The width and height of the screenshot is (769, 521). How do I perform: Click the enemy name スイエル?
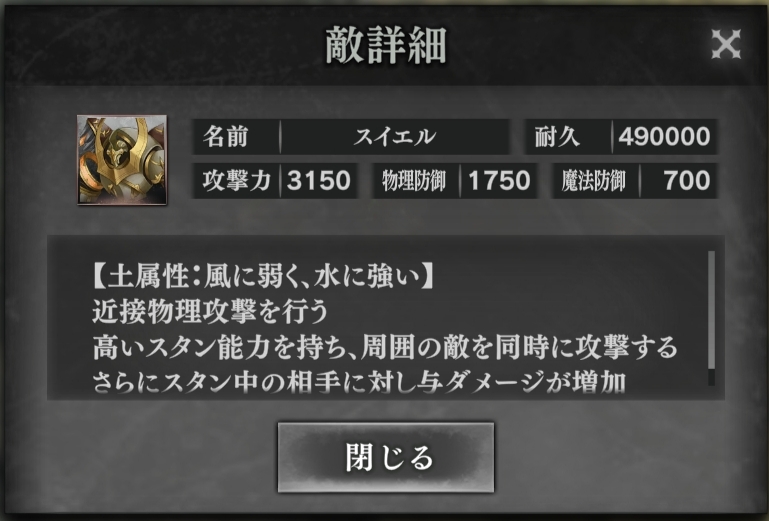point(394,137)
